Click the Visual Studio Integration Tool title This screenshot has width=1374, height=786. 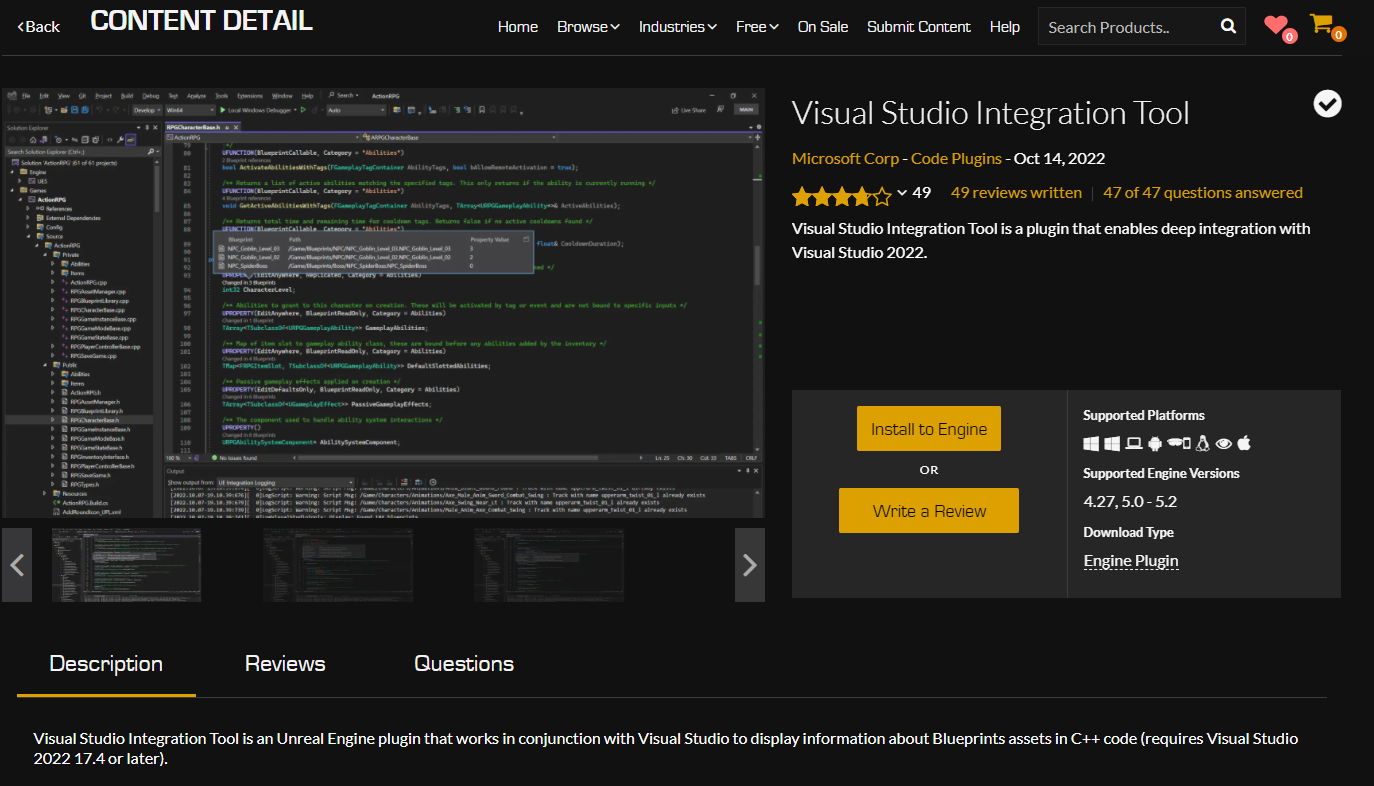coord(991,113)
